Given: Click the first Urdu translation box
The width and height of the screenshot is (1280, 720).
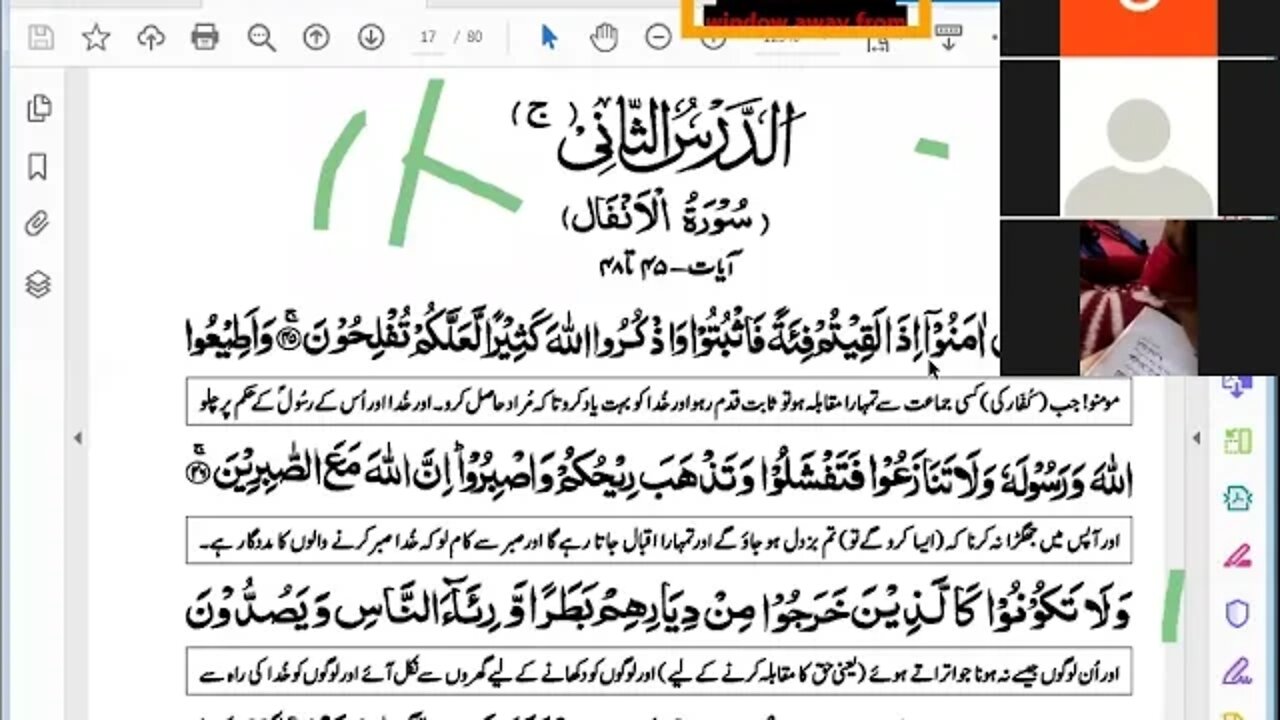Looking at the screenshot, I should pyautogui.click(x=659, y=401).
